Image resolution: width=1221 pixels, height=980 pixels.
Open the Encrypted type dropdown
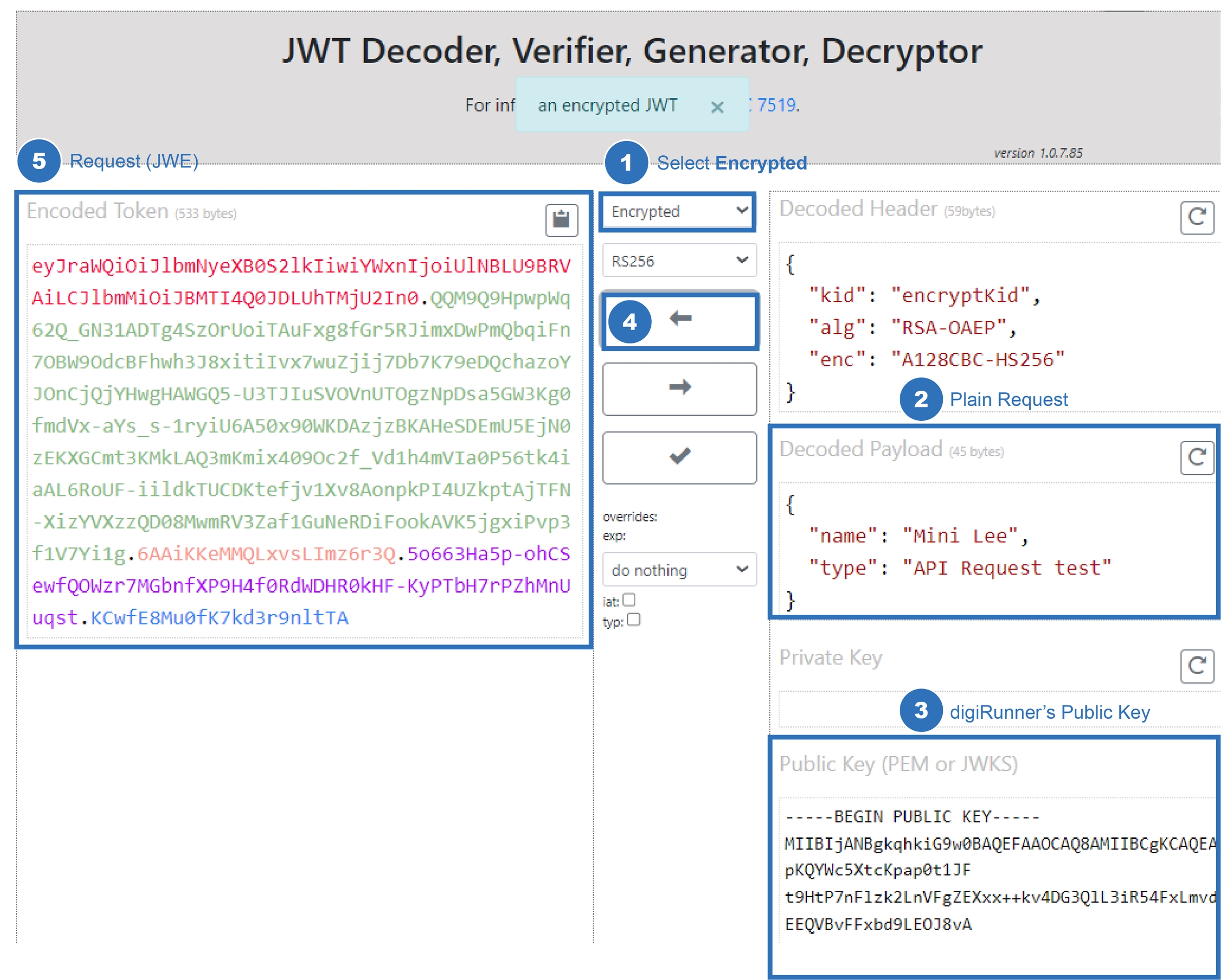point(678,211)
